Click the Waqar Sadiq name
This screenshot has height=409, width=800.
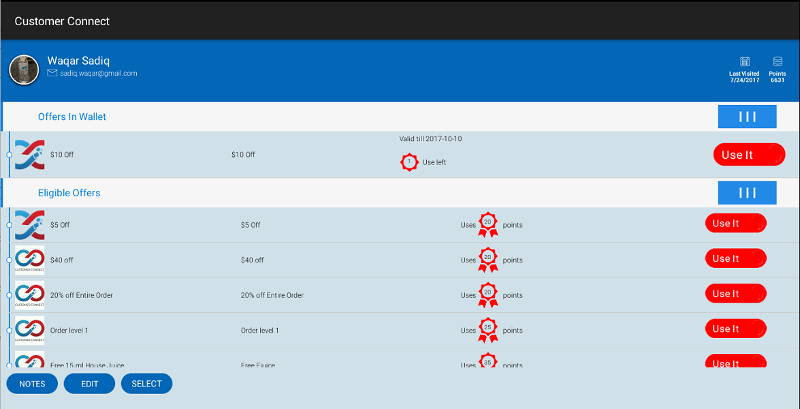[x=79, y=61]
